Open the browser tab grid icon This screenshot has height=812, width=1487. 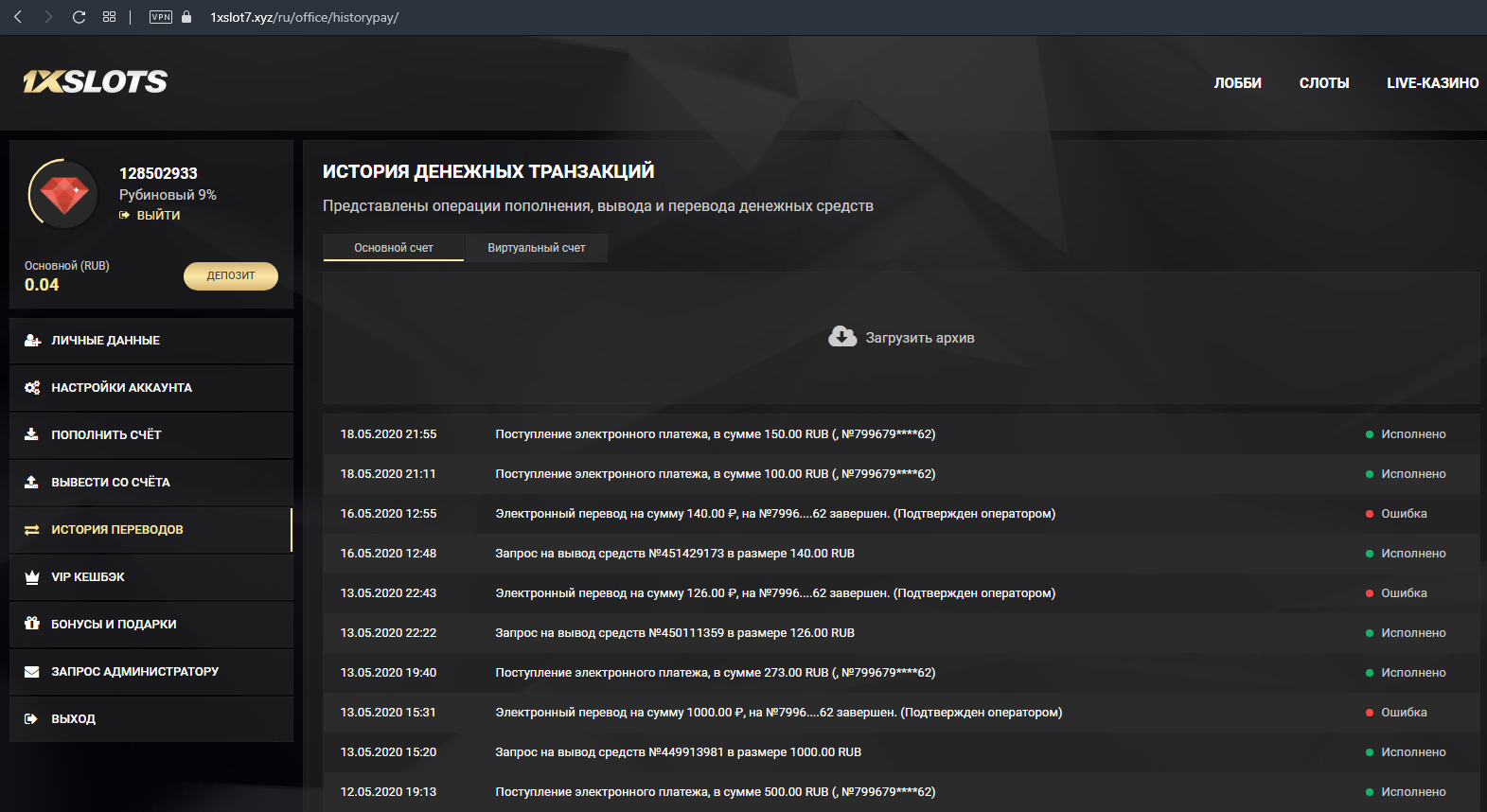110,17
